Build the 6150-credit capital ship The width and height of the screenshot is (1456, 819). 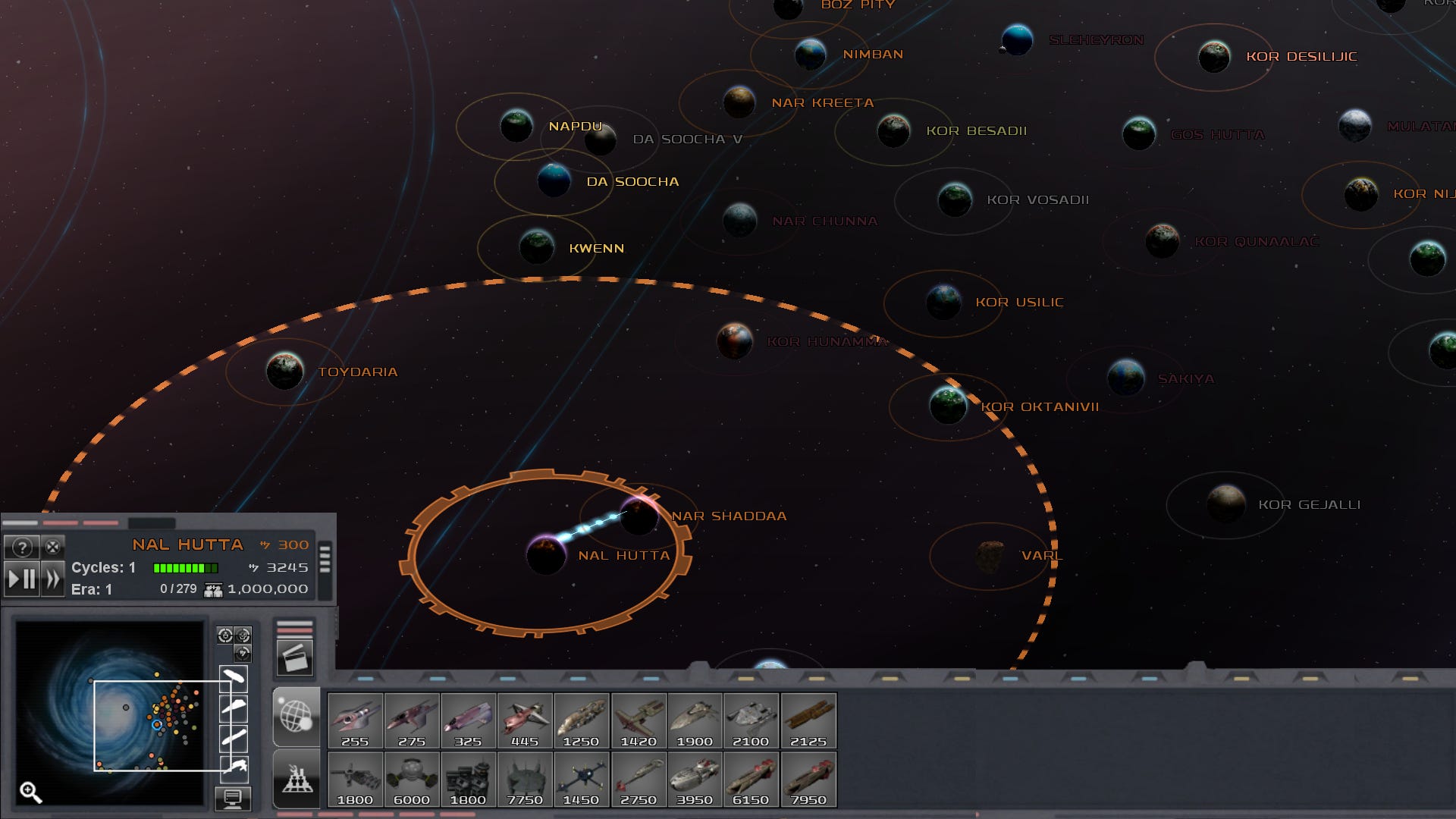point(751,779)
